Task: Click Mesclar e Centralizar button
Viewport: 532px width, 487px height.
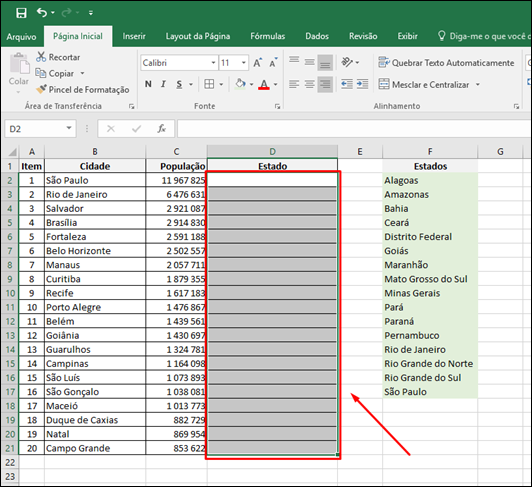Action: 424,84
